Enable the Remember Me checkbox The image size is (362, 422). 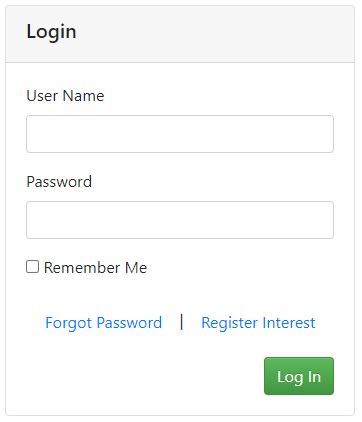(x=32, y=267)
